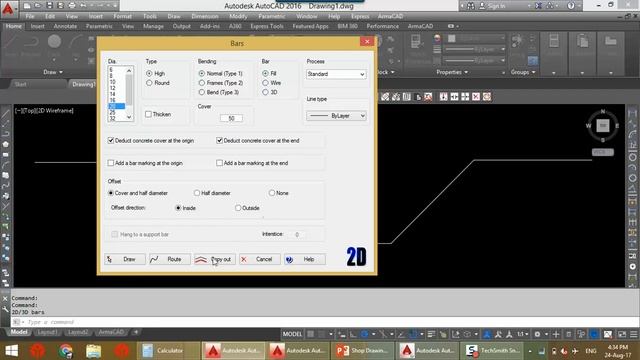Expand the Draw panel in ribbon
The image size is (640, 360).
click(53, 72)
